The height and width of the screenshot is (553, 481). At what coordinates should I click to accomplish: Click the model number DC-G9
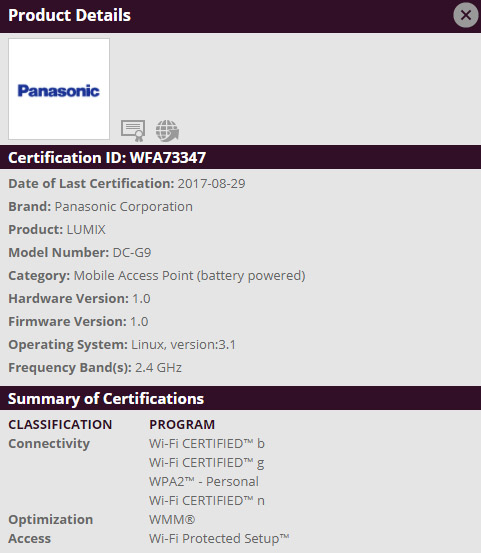(132, 253)
